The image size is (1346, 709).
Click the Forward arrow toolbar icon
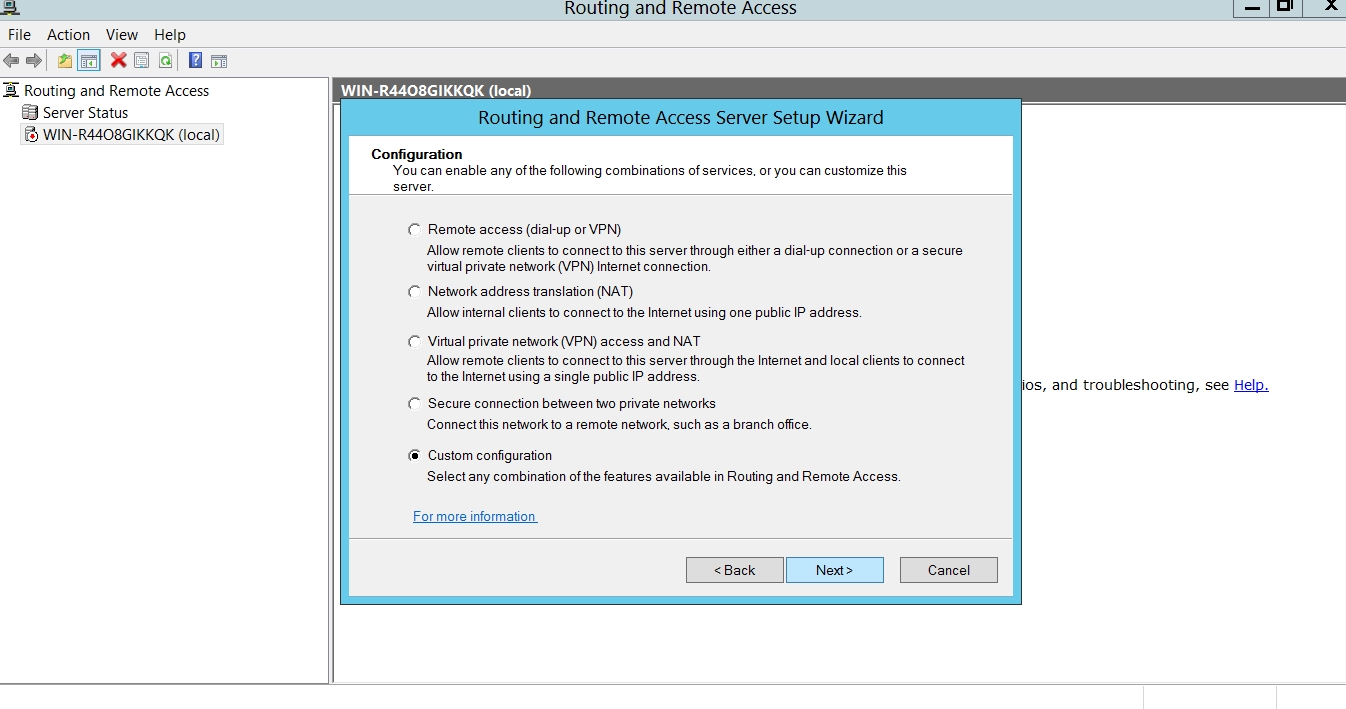point(34,61)
